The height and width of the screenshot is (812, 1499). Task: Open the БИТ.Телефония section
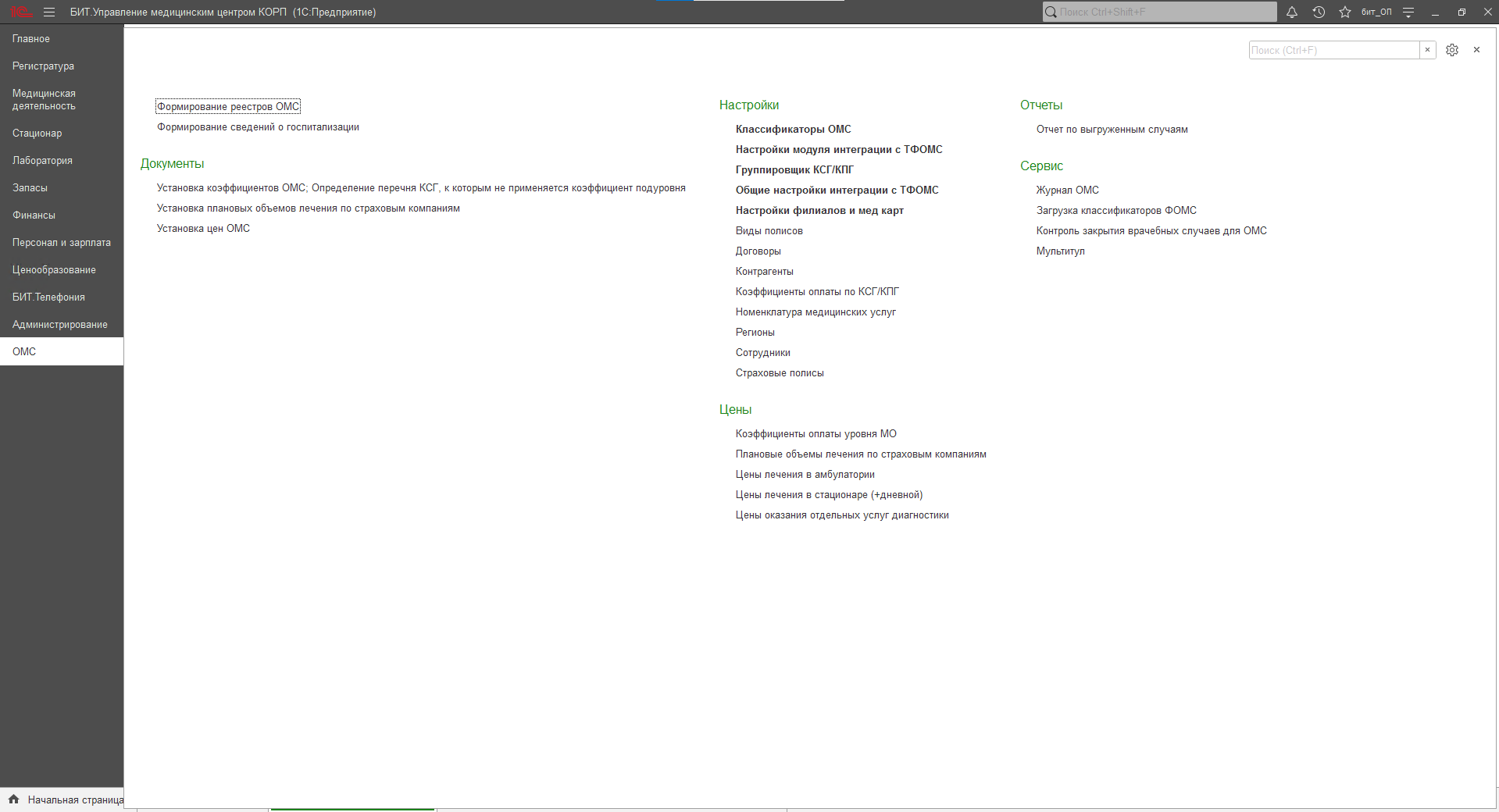pyautogui.click(x=62, y=297)
